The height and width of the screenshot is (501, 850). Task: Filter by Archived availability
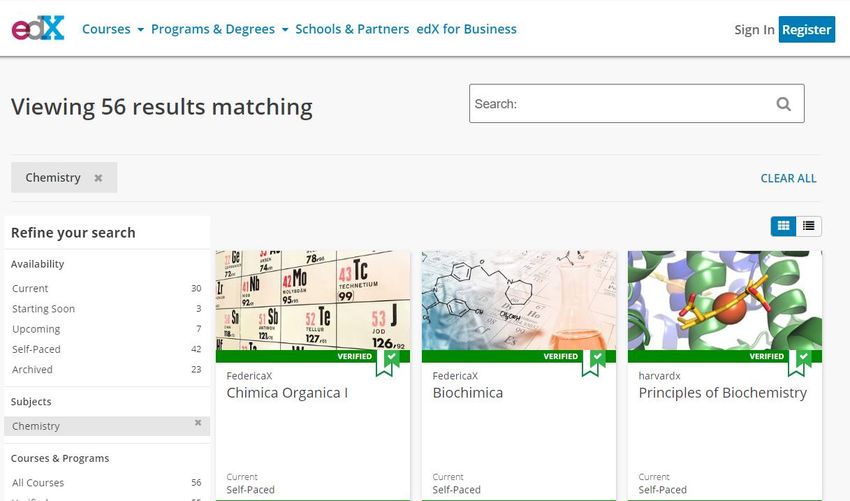point(107,369)
